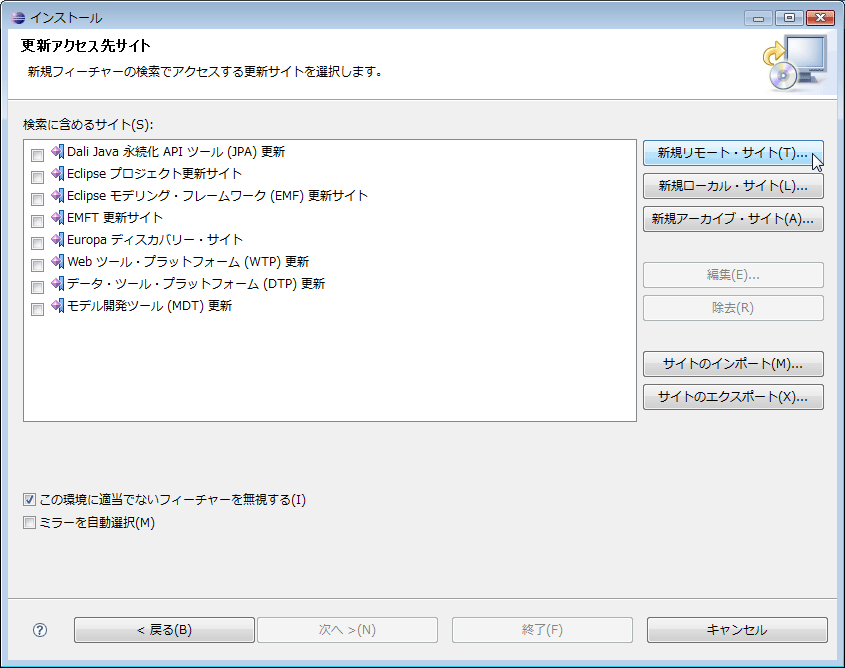The height and width of the screenshot is (668, 845).
Task: Cancel the install with キャンセル
Action: (737, 630)
